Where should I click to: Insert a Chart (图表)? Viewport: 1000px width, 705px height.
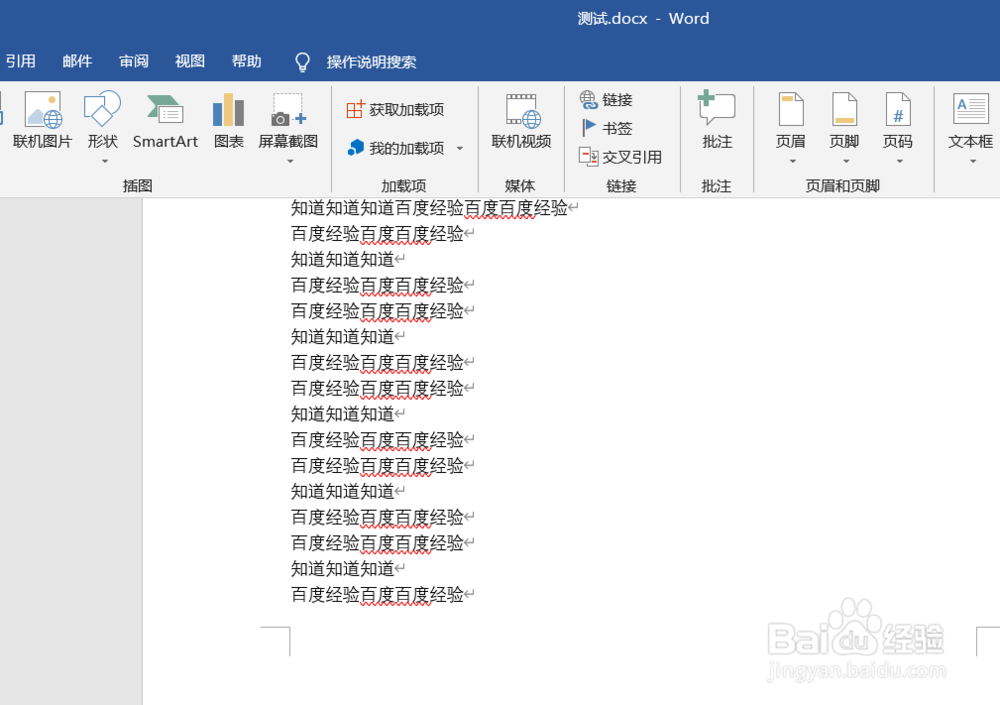click(x=228, y=120)
